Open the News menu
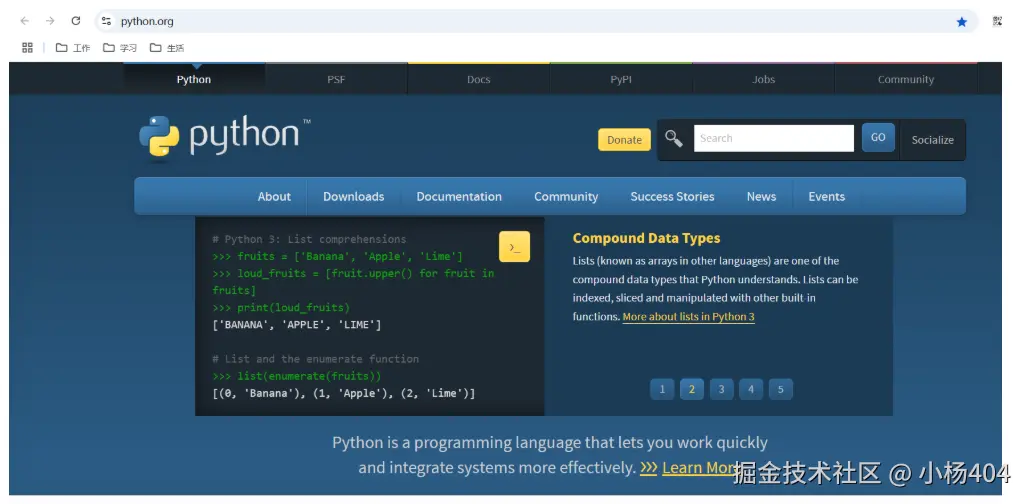Screen dimensions: 1027x504 click(x=761, y=197)
